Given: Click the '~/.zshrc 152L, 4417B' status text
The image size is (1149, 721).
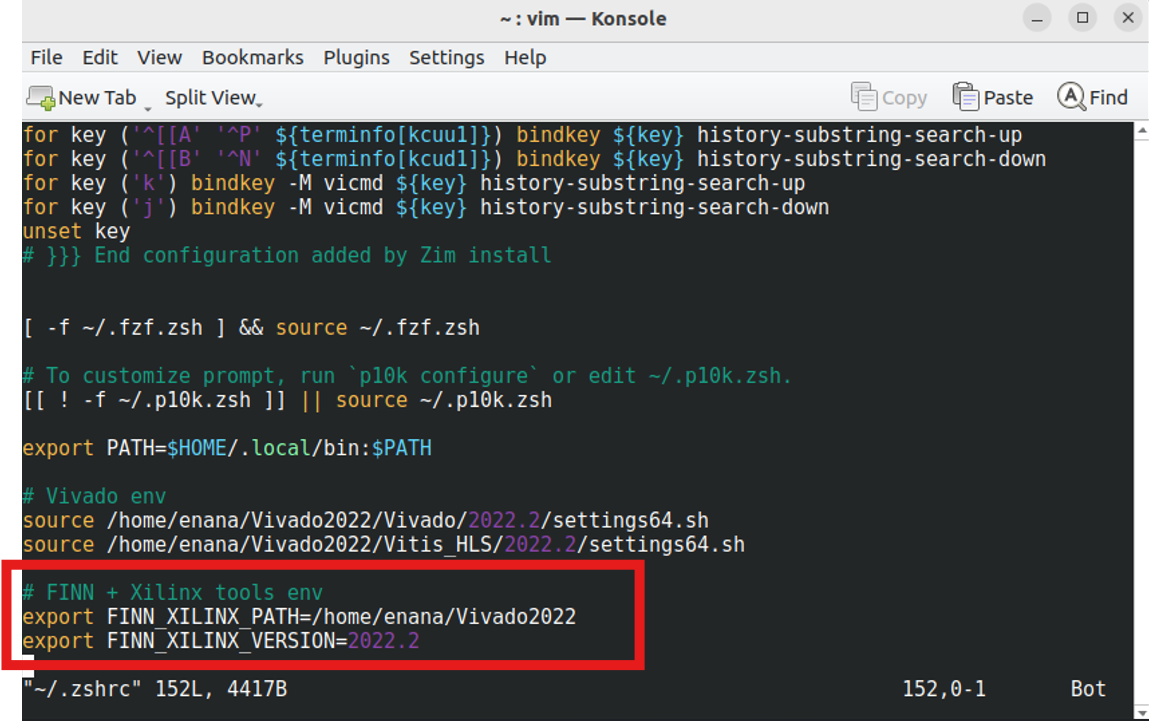Looking at the screenshot, I should pos(155,689).
